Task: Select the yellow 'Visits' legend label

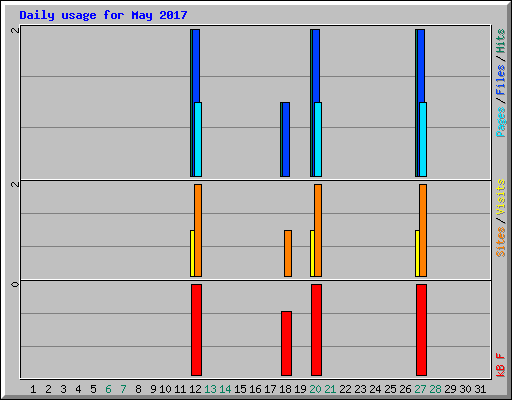Action: click(501, 197)
